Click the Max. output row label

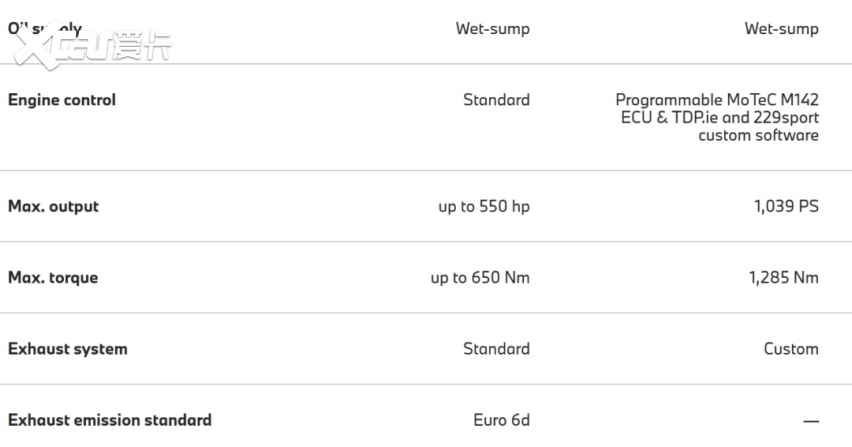pyautogui.click(x=53, y=207)
